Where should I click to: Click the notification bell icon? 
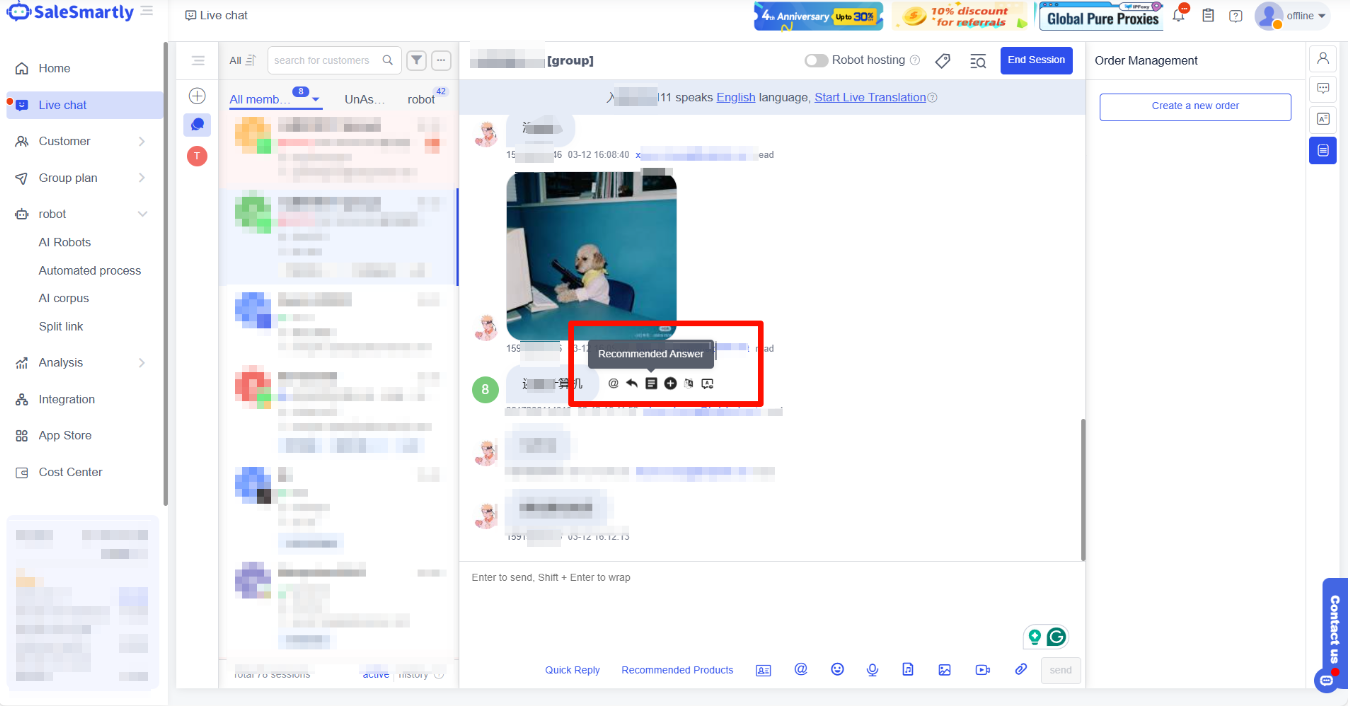click(1179, 16)
